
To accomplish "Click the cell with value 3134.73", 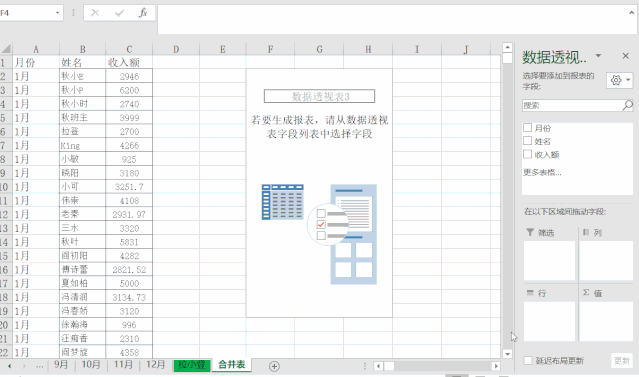I will (x=129, y=297).
